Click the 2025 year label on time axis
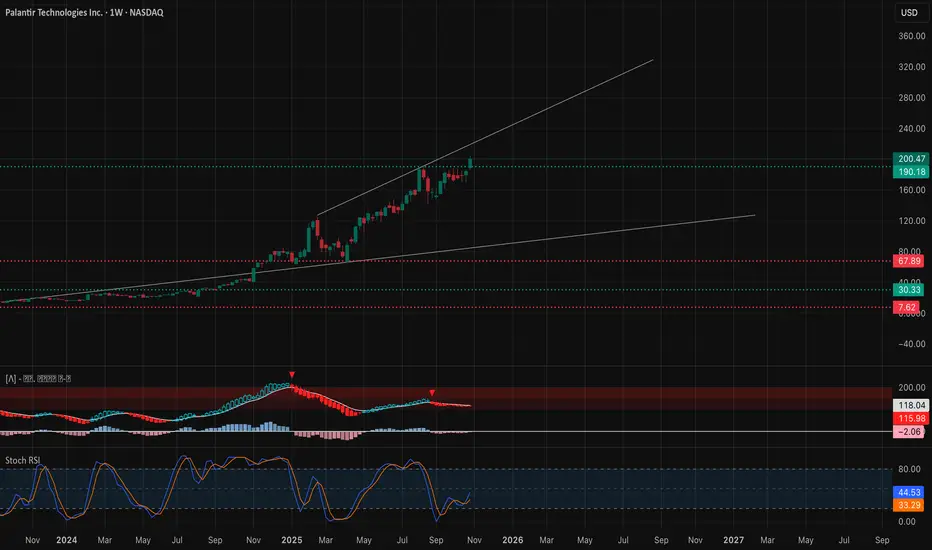The height and width of the screenshot is (550, 932). coord(292,540)
